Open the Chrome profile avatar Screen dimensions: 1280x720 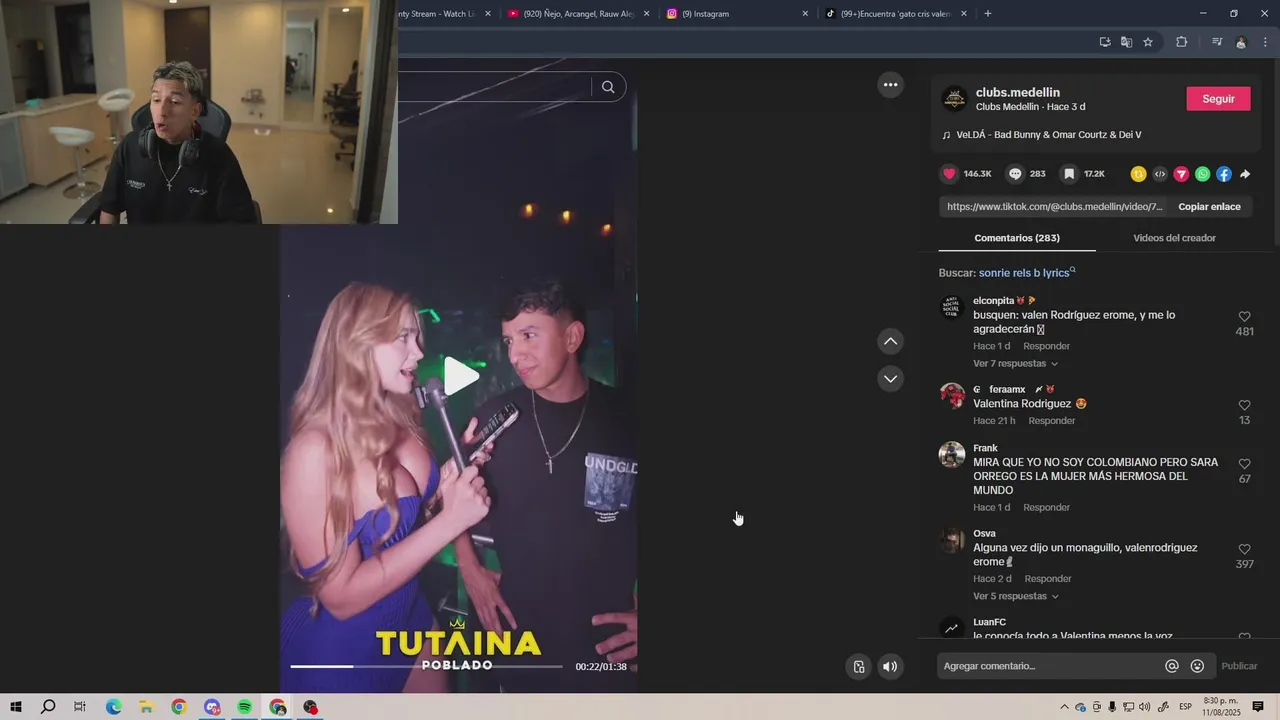click(x=1241, y=42)
